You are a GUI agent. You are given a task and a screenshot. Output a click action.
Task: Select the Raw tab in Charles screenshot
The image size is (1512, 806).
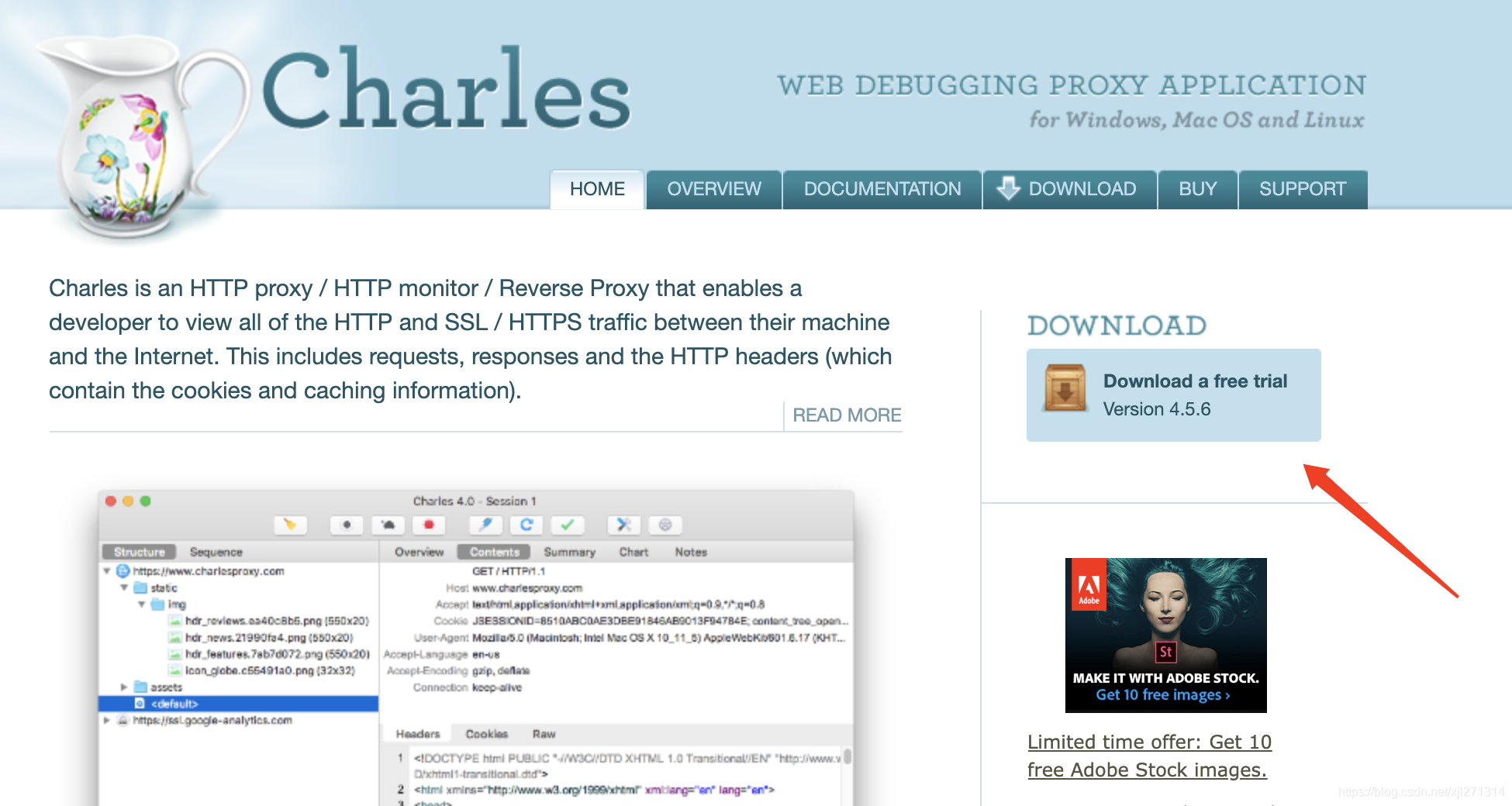(x=544, y=734)
